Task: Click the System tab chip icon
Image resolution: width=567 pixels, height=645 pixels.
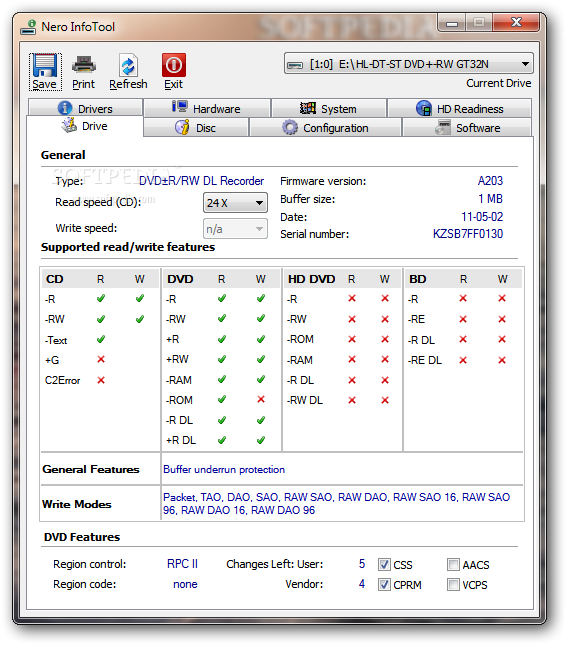Action: pos(308,108)
